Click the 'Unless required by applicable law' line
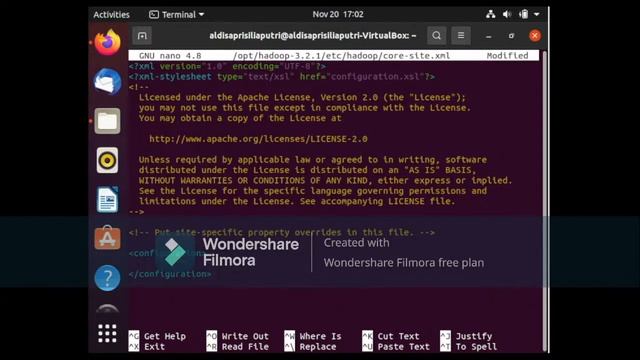 [313, 160]
